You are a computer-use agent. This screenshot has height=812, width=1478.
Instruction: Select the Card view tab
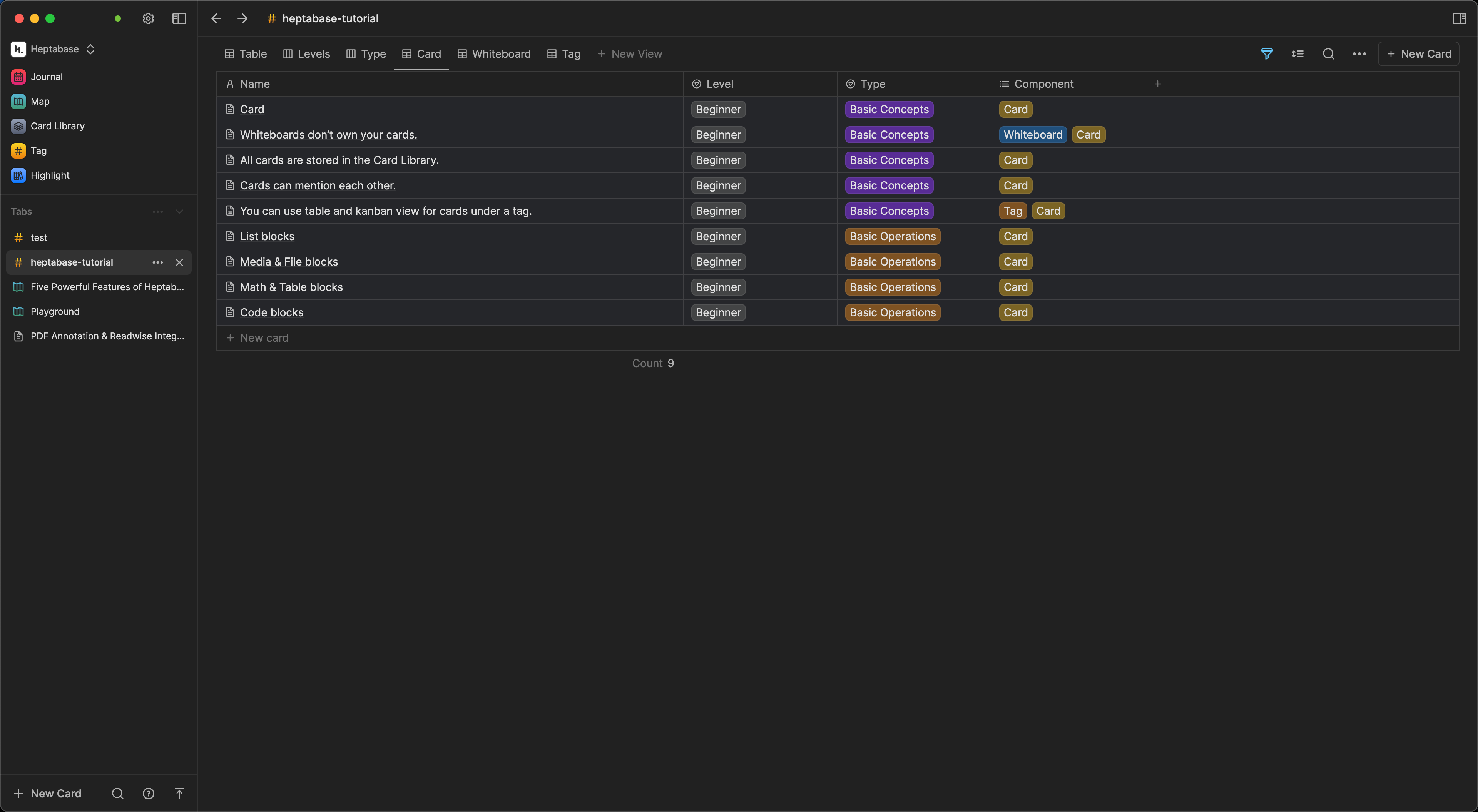421,54
